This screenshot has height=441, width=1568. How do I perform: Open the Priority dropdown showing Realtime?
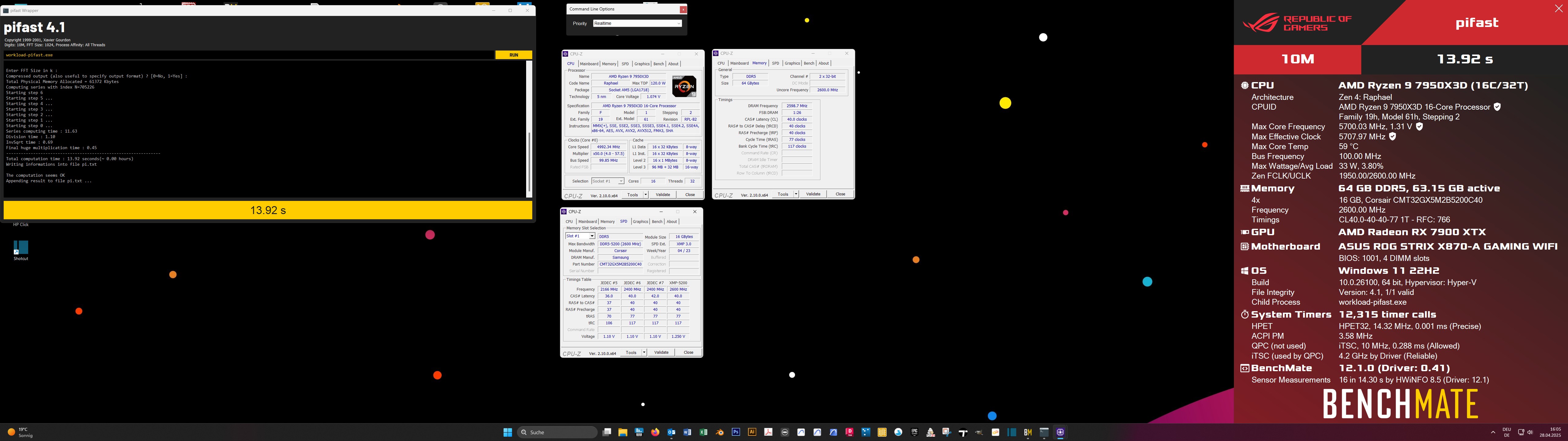pyautogui.click(x=637, y=23)
